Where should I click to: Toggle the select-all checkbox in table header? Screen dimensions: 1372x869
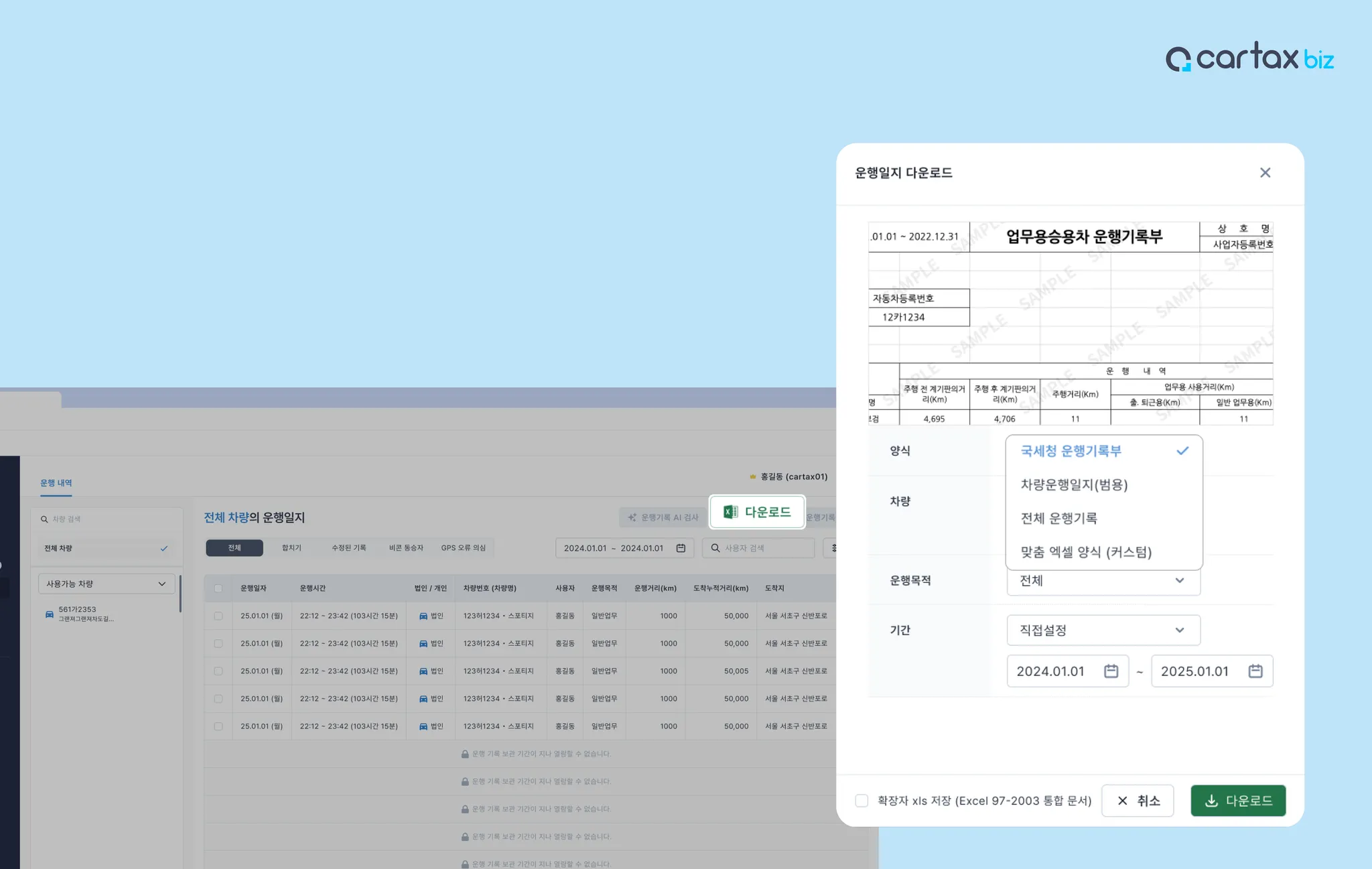click(x=218, y=588)
